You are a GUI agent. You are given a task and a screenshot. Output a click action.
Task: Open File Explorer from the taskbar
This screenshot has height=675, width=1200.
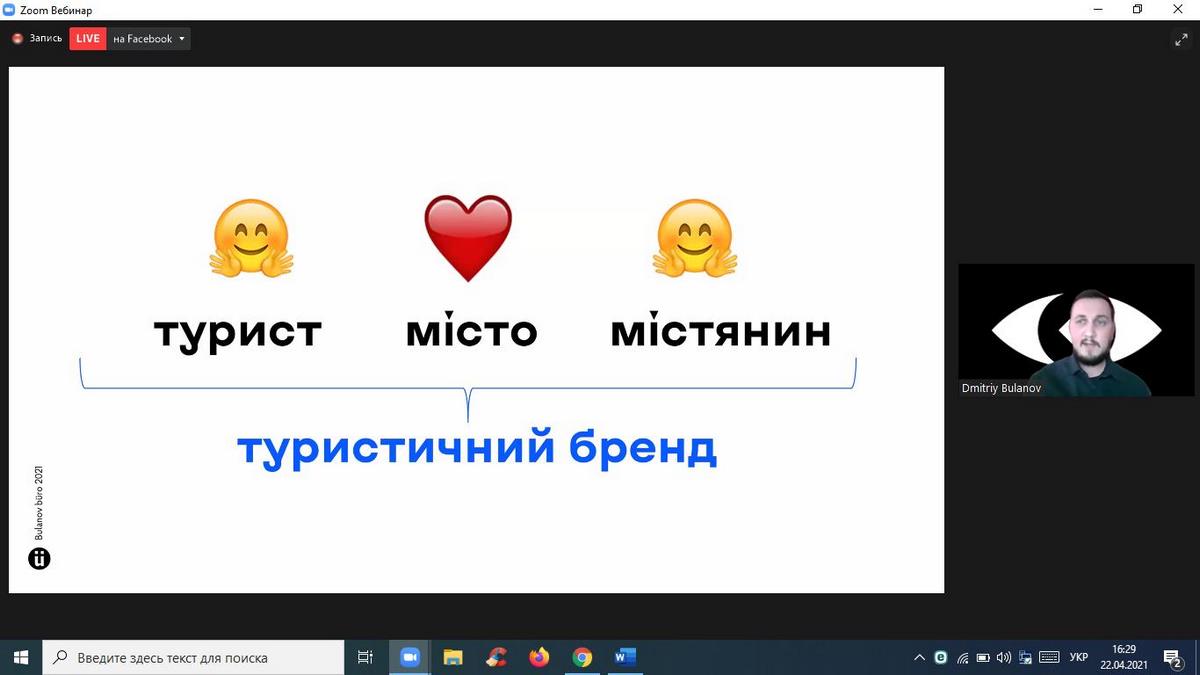pyautogui.click(x=453, y=657)
